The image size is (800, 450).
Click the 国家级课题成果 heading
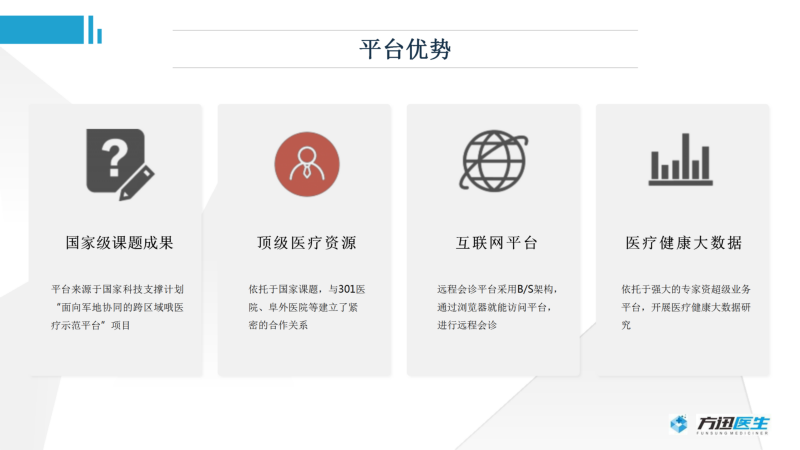click(x=119, y=243)
